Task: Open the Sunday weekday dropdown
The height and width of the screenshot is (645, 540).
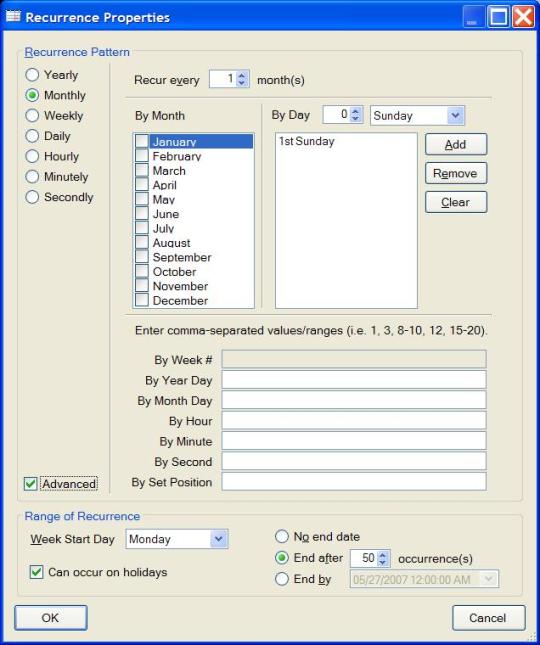Action: (x=455, y=116)
